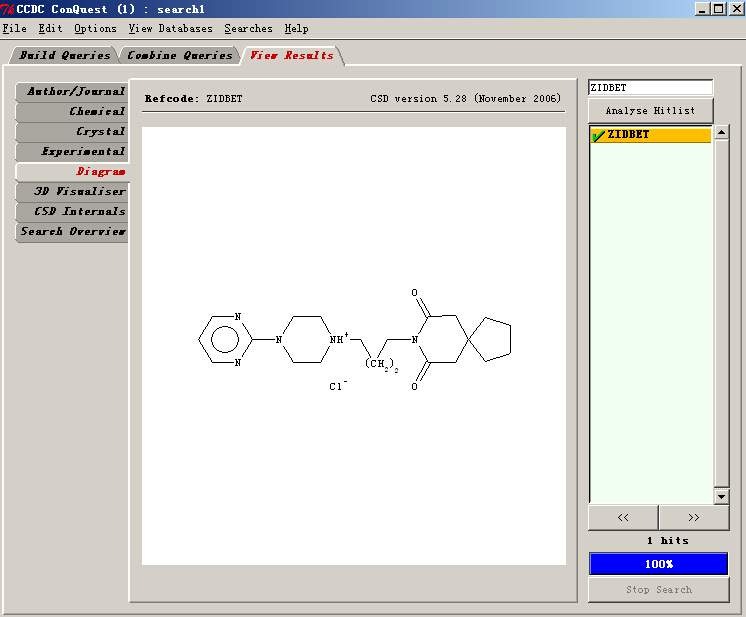Open the Searches menu
The width and height of the screenshot is (746, 617).
248,29
